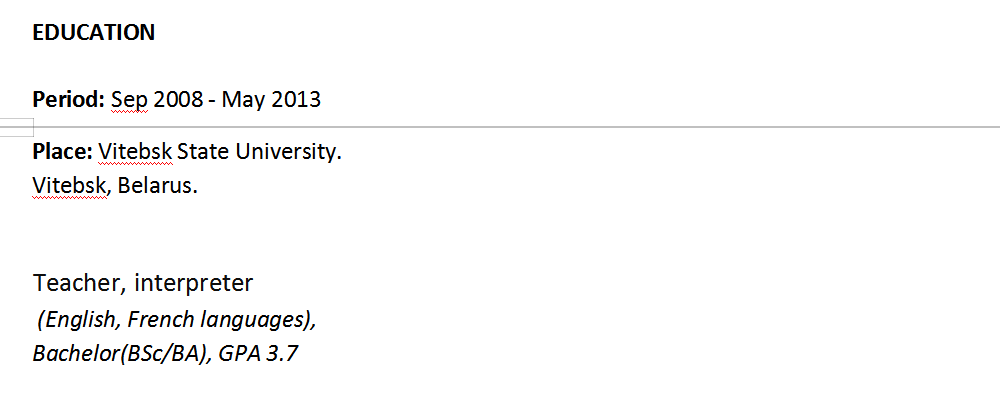The width and height of the screenshot is (1000, 414).
Task: Click the page break marker in left margin
Action: click(x=17, y=127)
